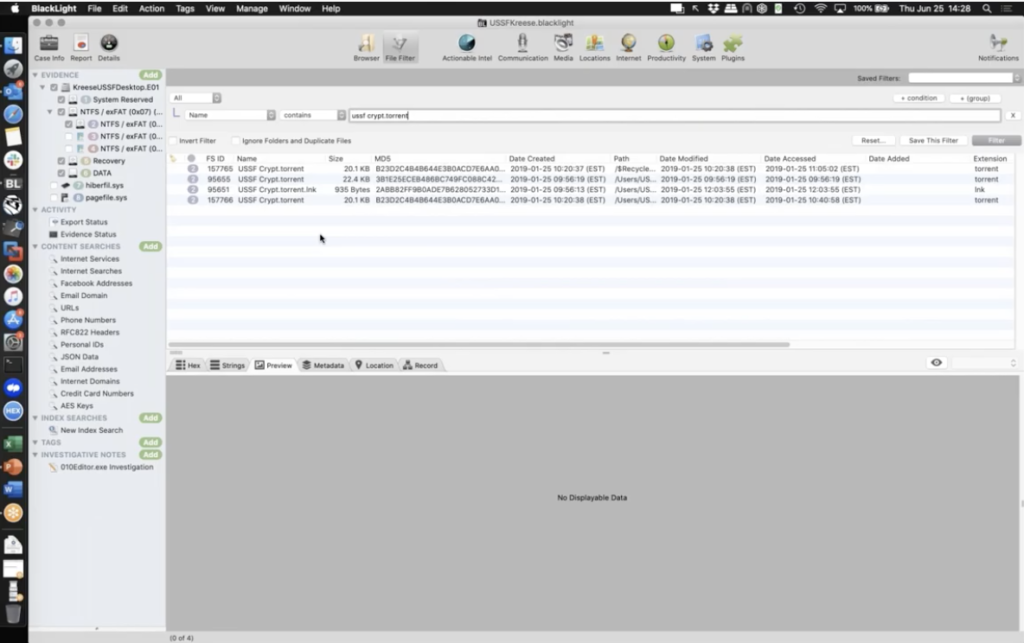
Task: Open the Locations view
Action: (594, 48)
